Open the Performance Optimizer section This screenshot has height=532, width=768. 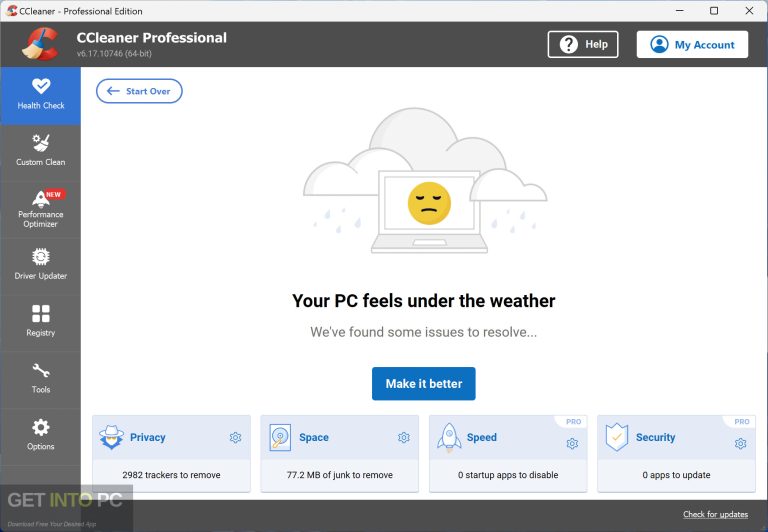click(x=41, y=210)
